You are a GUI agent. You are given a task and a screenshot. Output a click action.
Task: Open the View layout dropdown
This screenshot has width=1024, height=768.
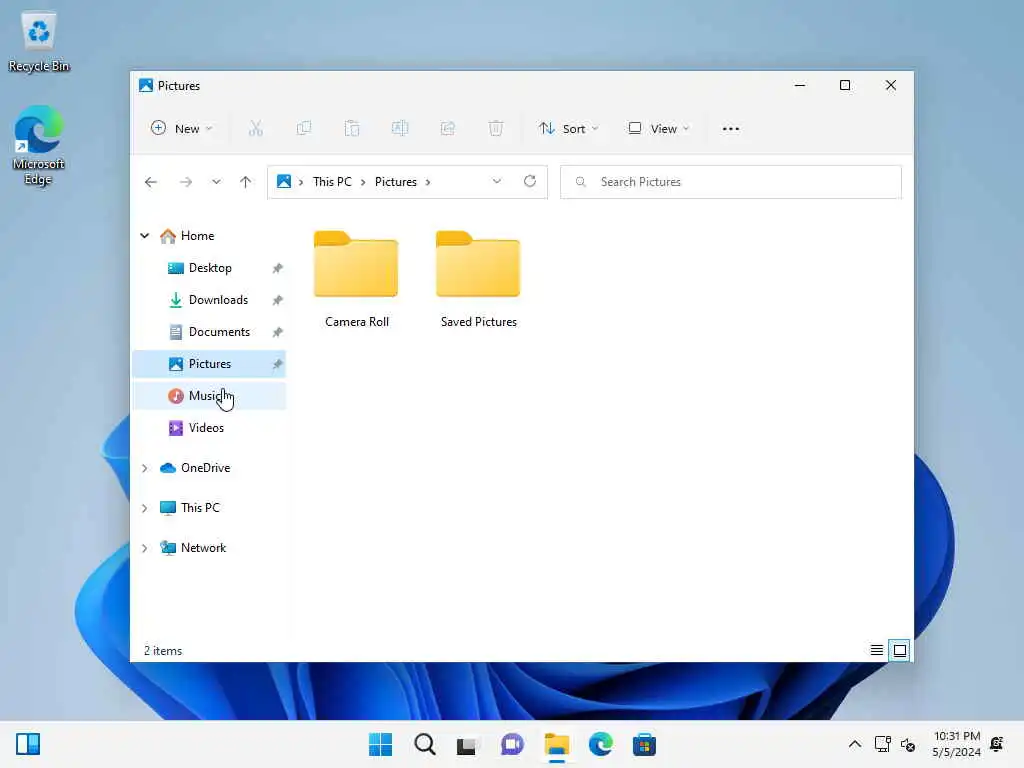point(658,129)
